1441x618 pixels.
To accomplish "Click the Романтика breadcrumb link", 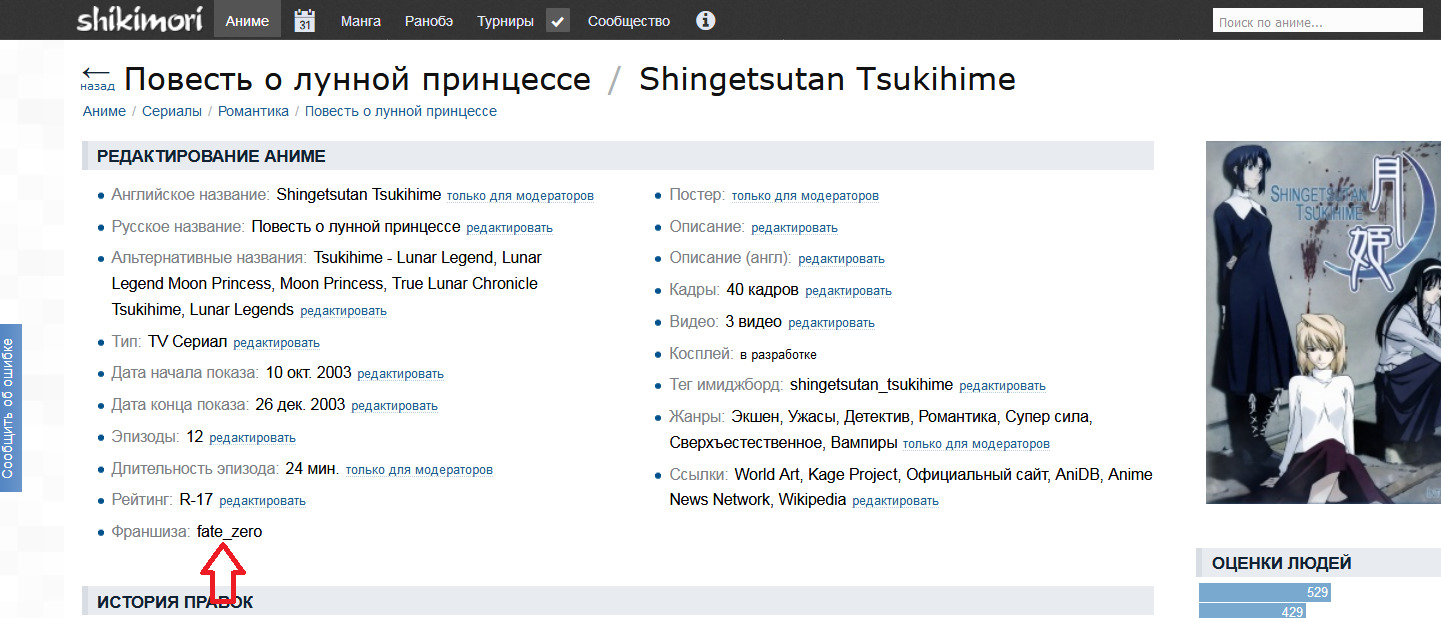I will point(253,111).
